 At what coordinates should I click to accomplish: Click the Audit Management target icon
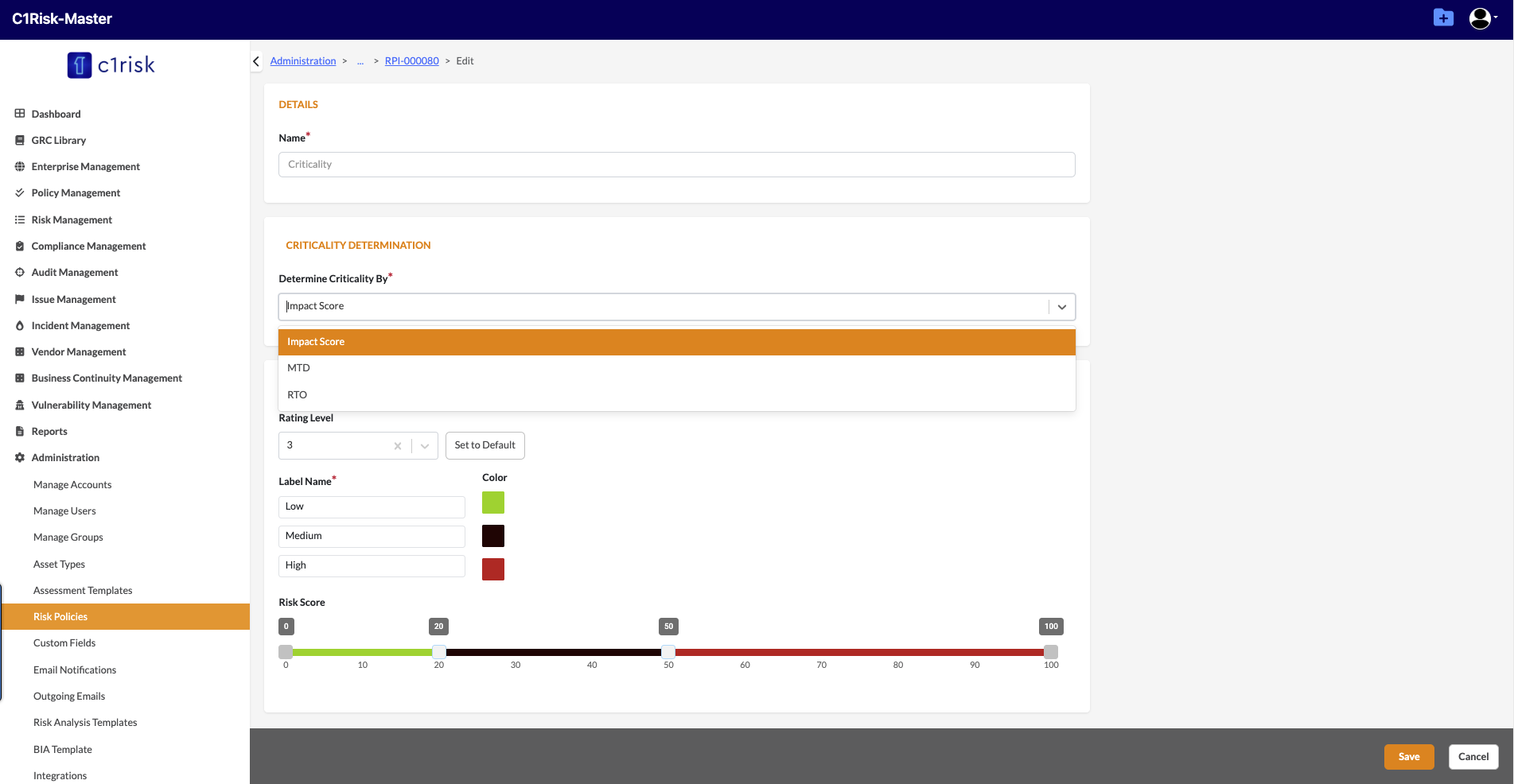(20, 272)
